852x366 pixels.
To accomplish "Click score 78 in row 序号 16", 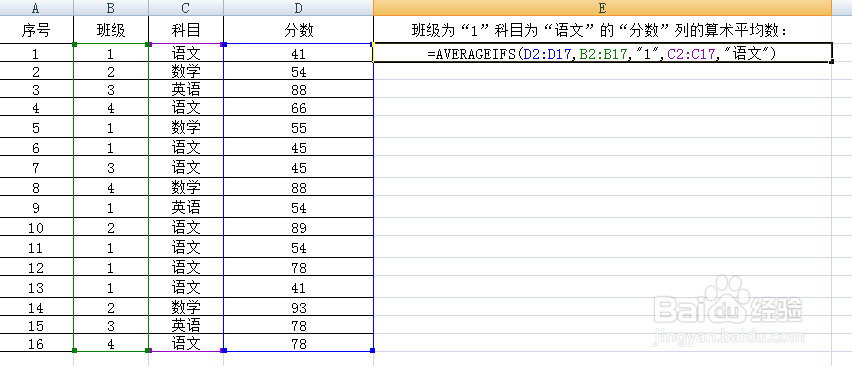I will (298, 343).
